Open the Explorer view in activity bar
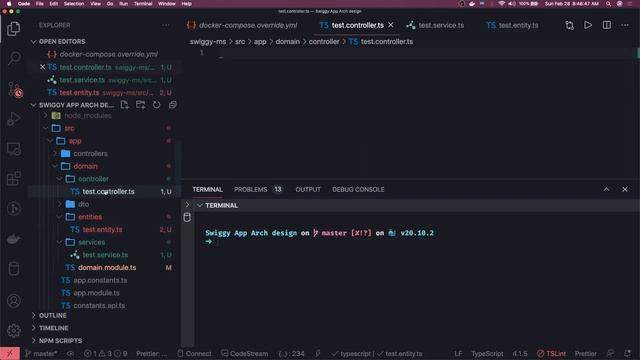The height and width of the screenshot is (360, 640). pos(13,29)
